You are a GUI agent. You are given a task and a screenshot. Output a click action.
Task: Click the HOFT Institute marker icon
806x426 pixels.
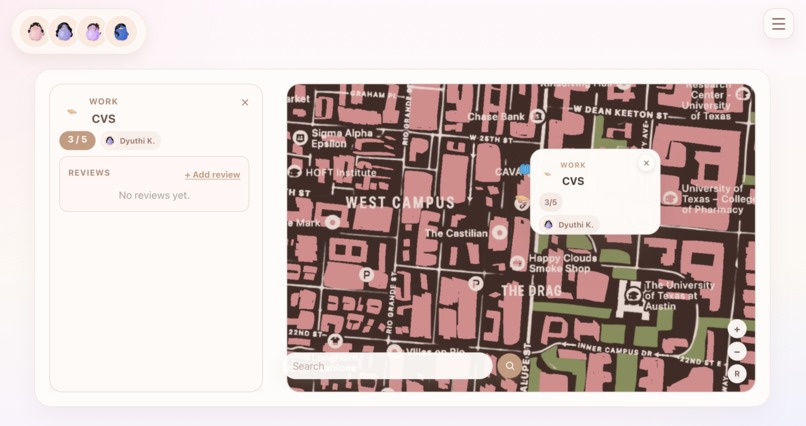pyautogui.click(x=295, y=172)
